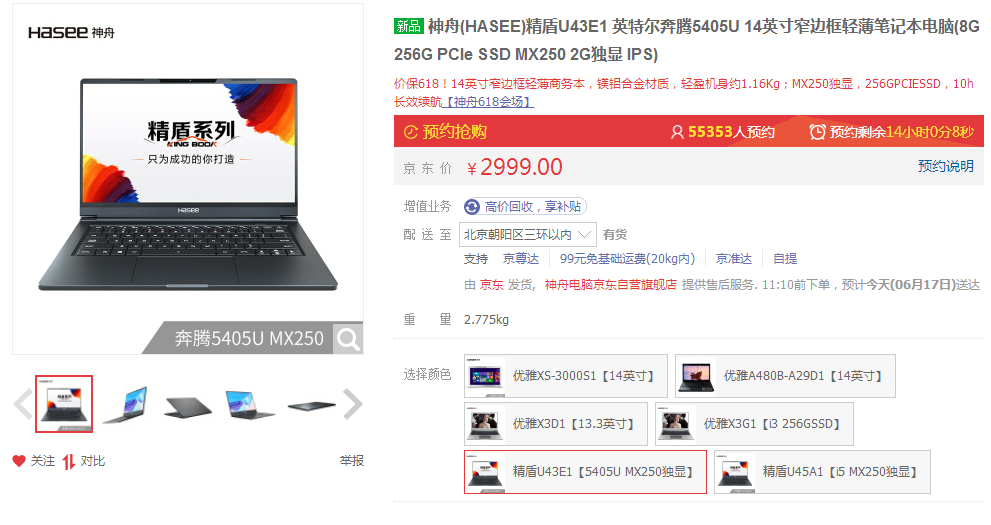Select the second laptop side-view thumbnail
The width and height of the screenshot is (991, 525).
126,404
